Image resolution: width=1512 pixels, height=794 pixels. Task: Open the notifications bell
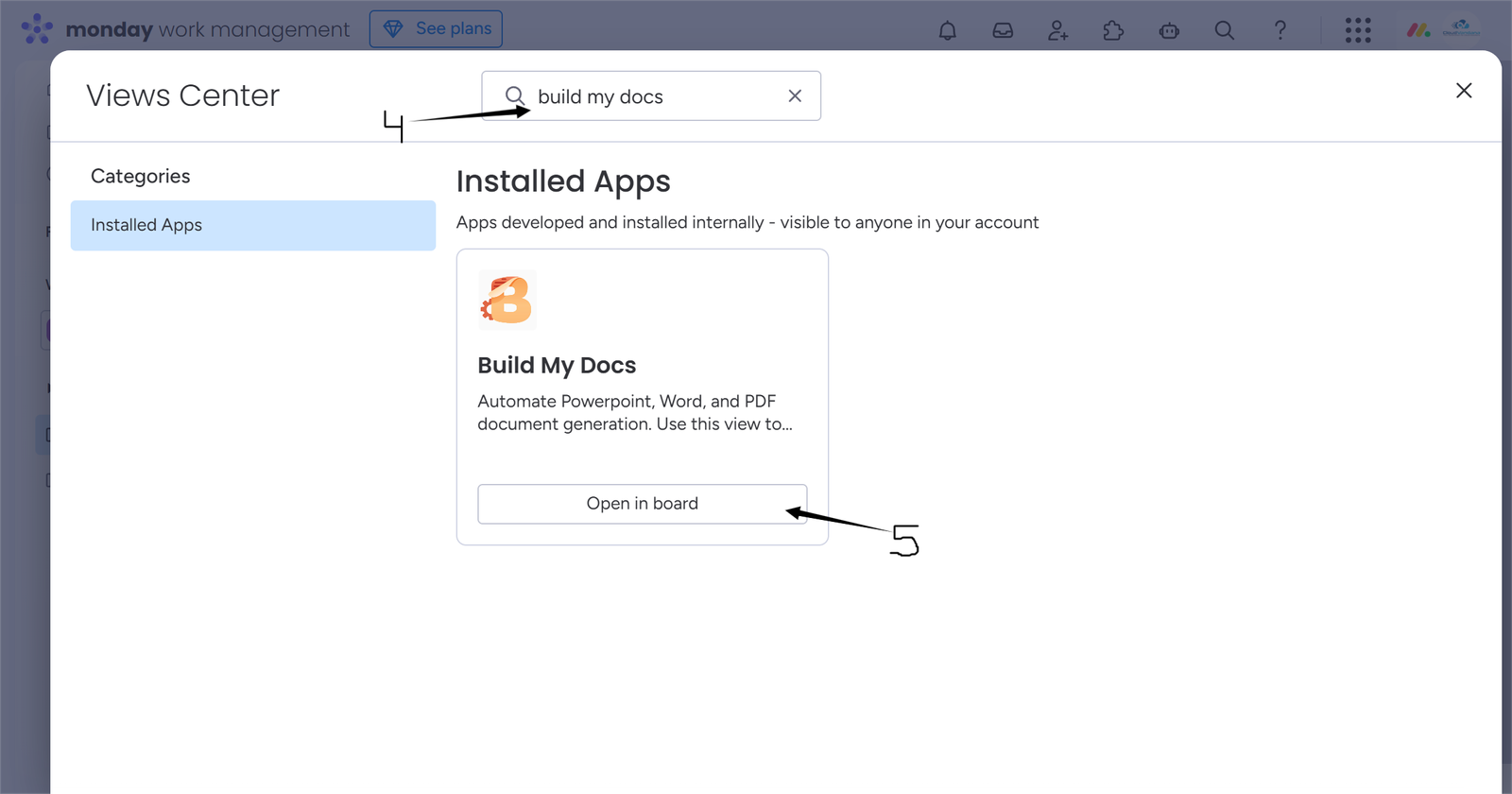[947, 30]
